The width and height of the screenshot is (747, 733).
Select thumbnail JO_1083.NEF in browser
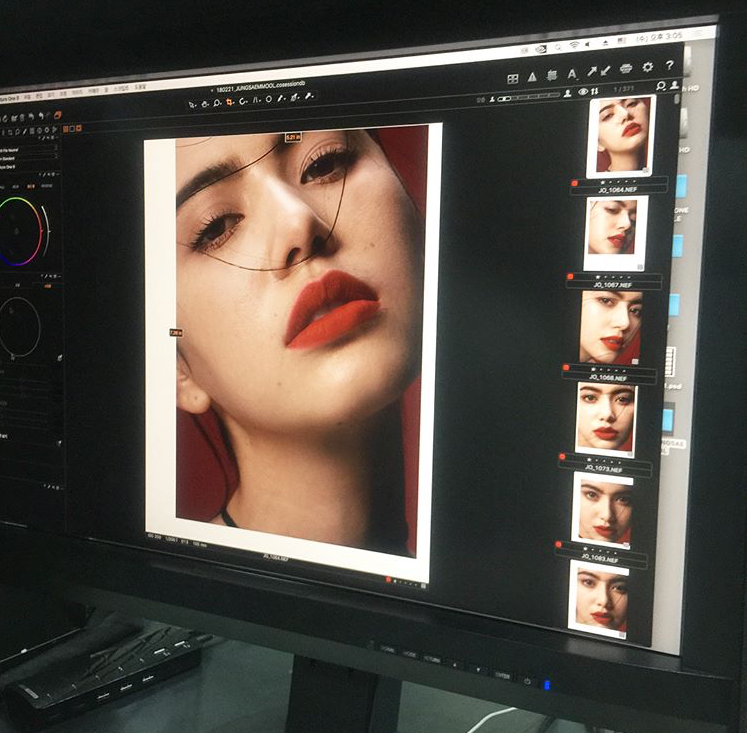click(602, 510)
